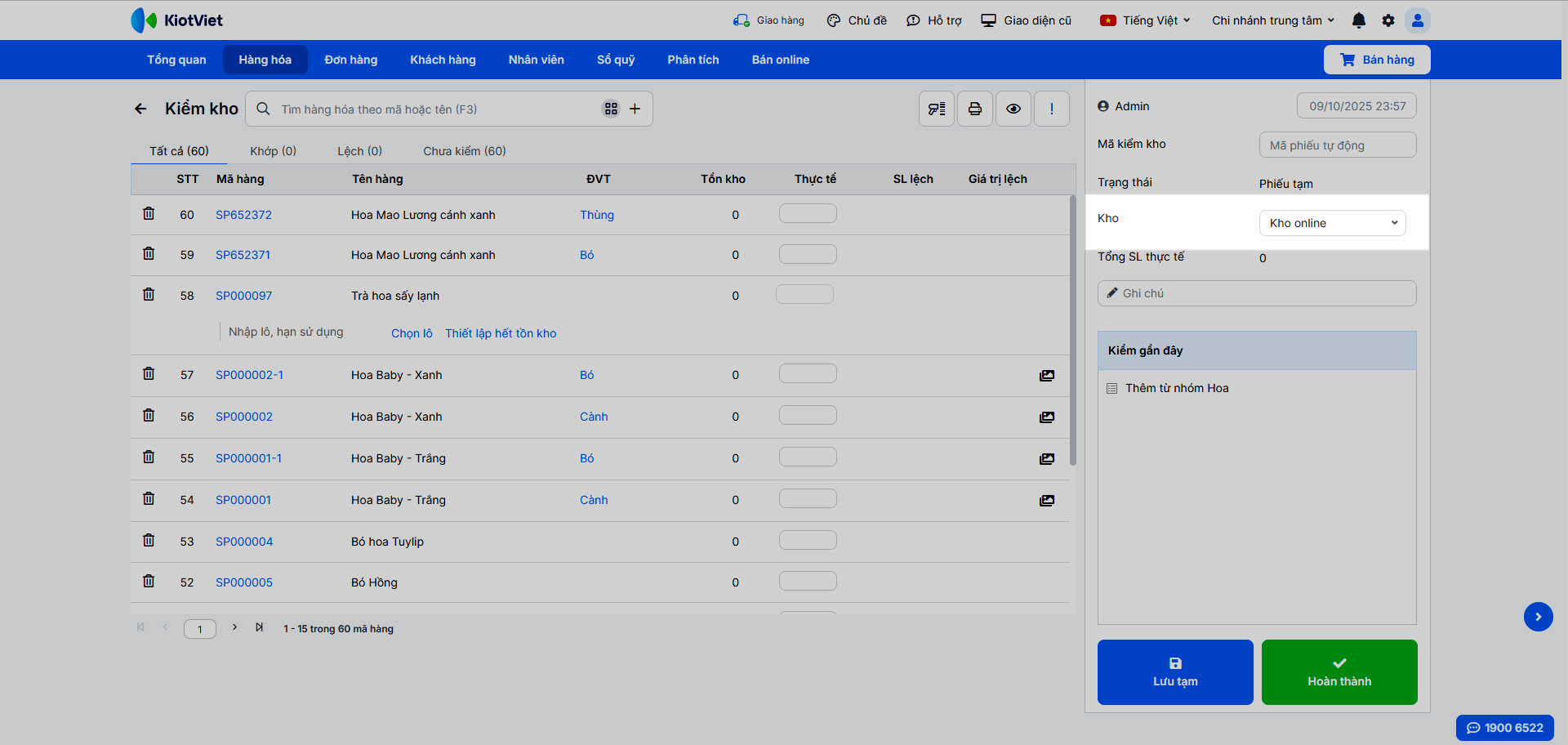Delete row 58 Trà hoa sấy lạnh

(x=149, y=294)
